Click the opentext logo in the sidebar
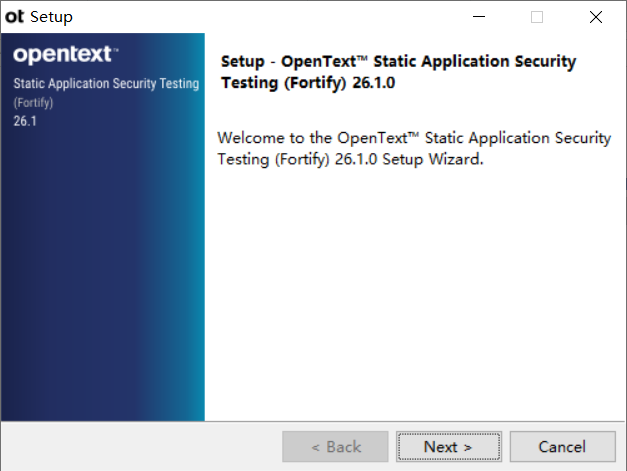627x471 pixels. click(x=66, y=55)
